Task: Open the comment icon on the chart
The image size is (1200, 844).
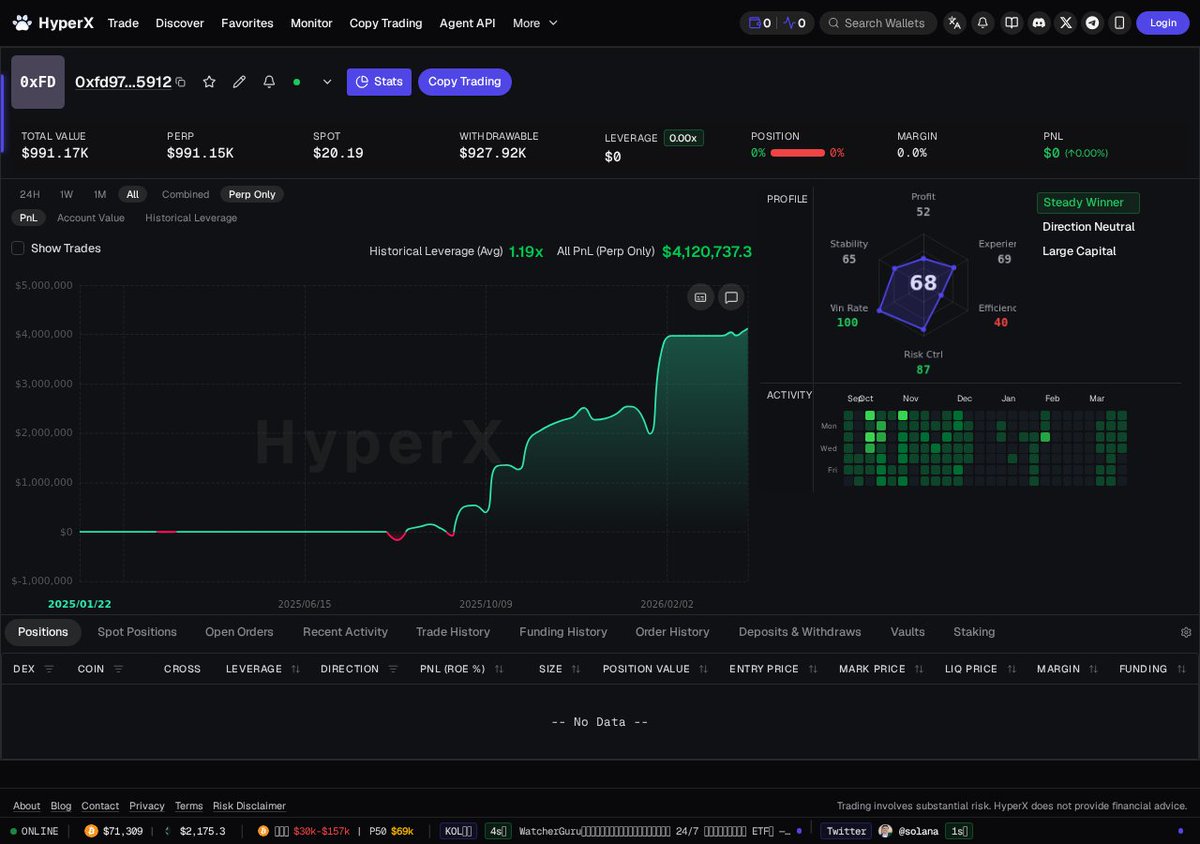Action: [x=731, y=297]
